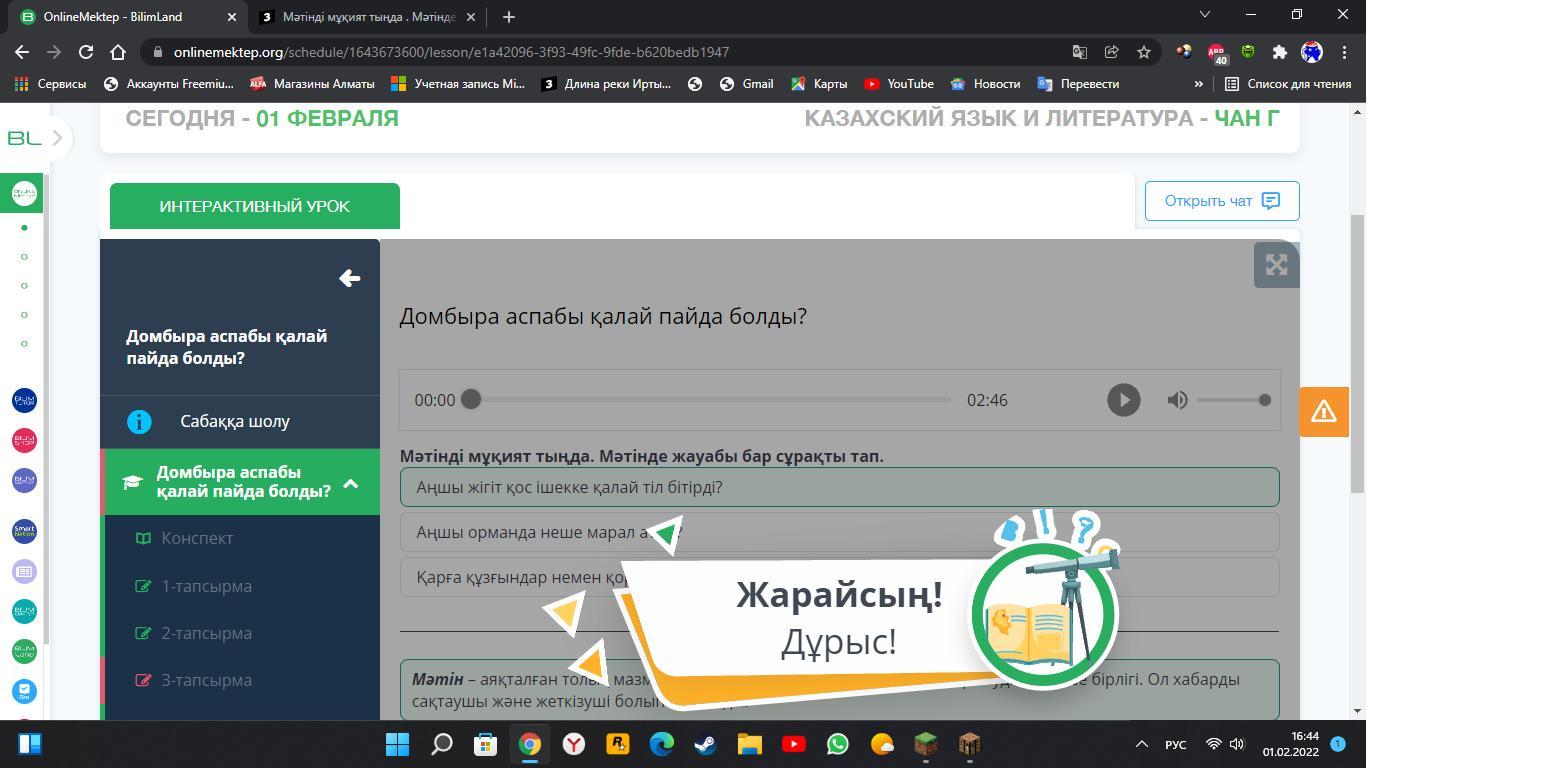The height and width of the screenshot is (768, 1550).
Task: Open 2-тапсырма in the lesson list
Action: [206, 633]
